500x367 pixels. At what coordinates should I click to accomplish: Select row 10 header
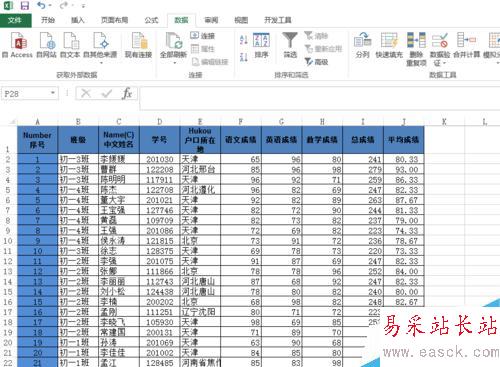coord(8,241)
